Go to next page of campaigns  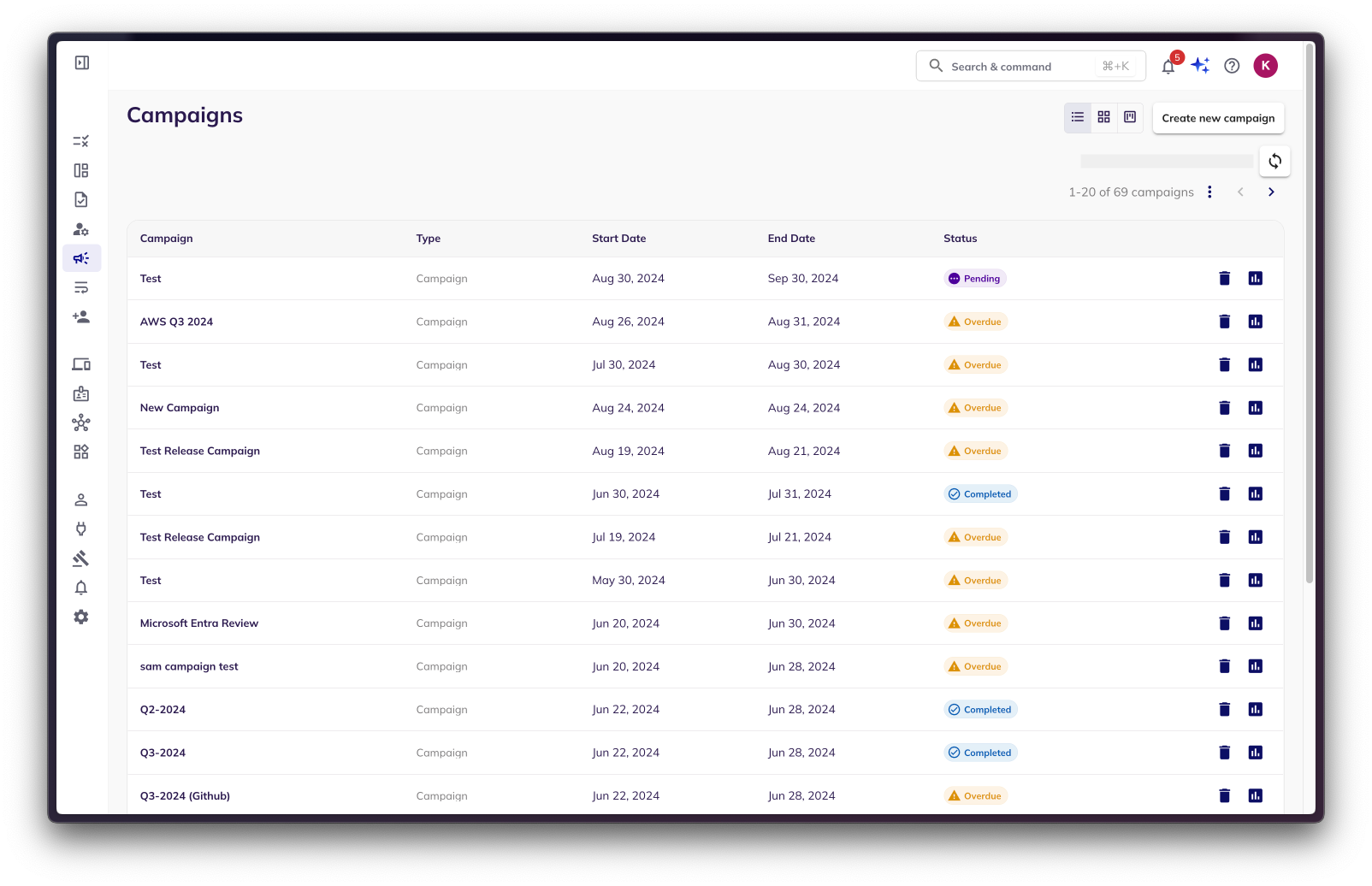[x=1271, y=192]
